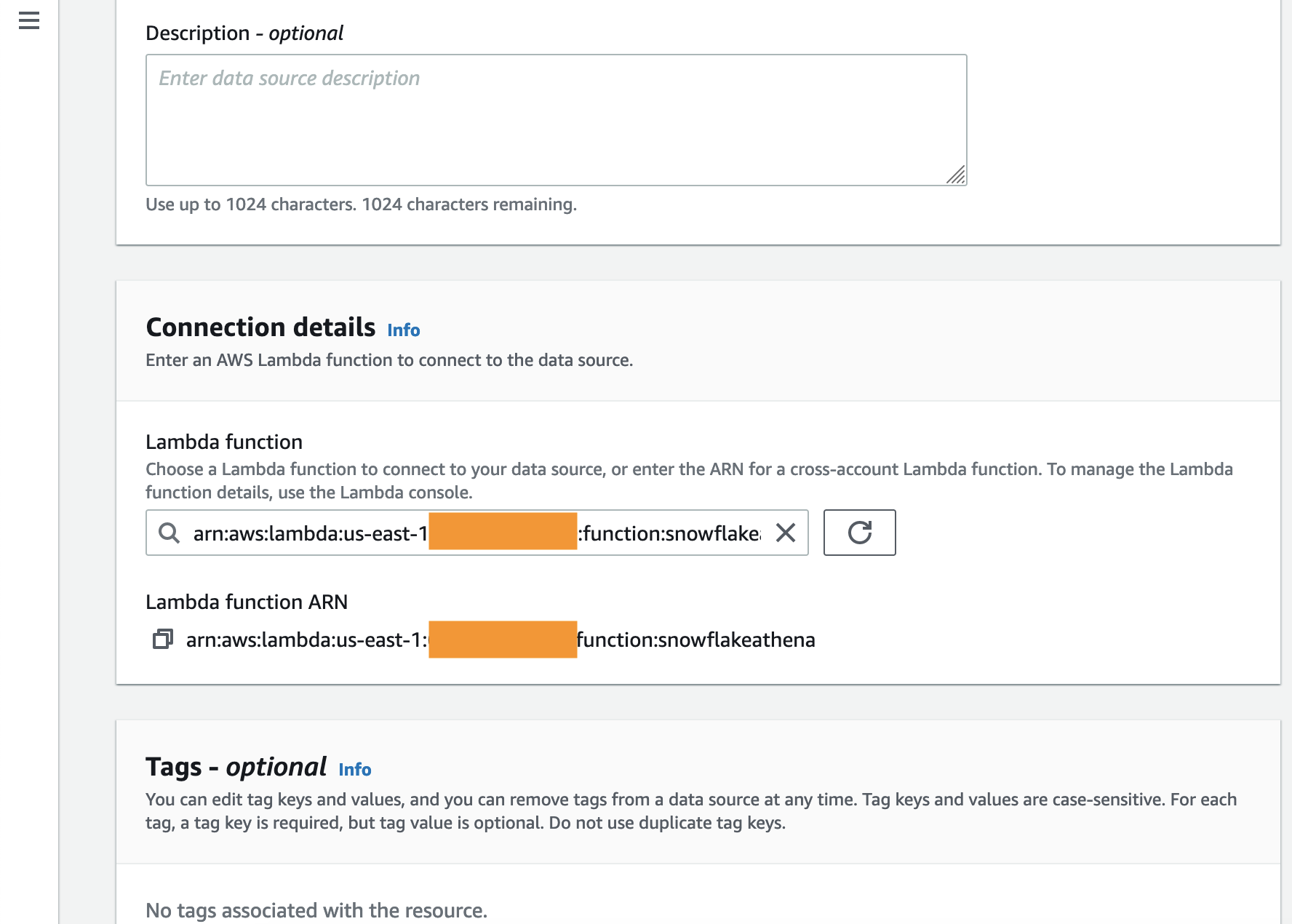Clear the Lambda function field with X

[786, 533]
